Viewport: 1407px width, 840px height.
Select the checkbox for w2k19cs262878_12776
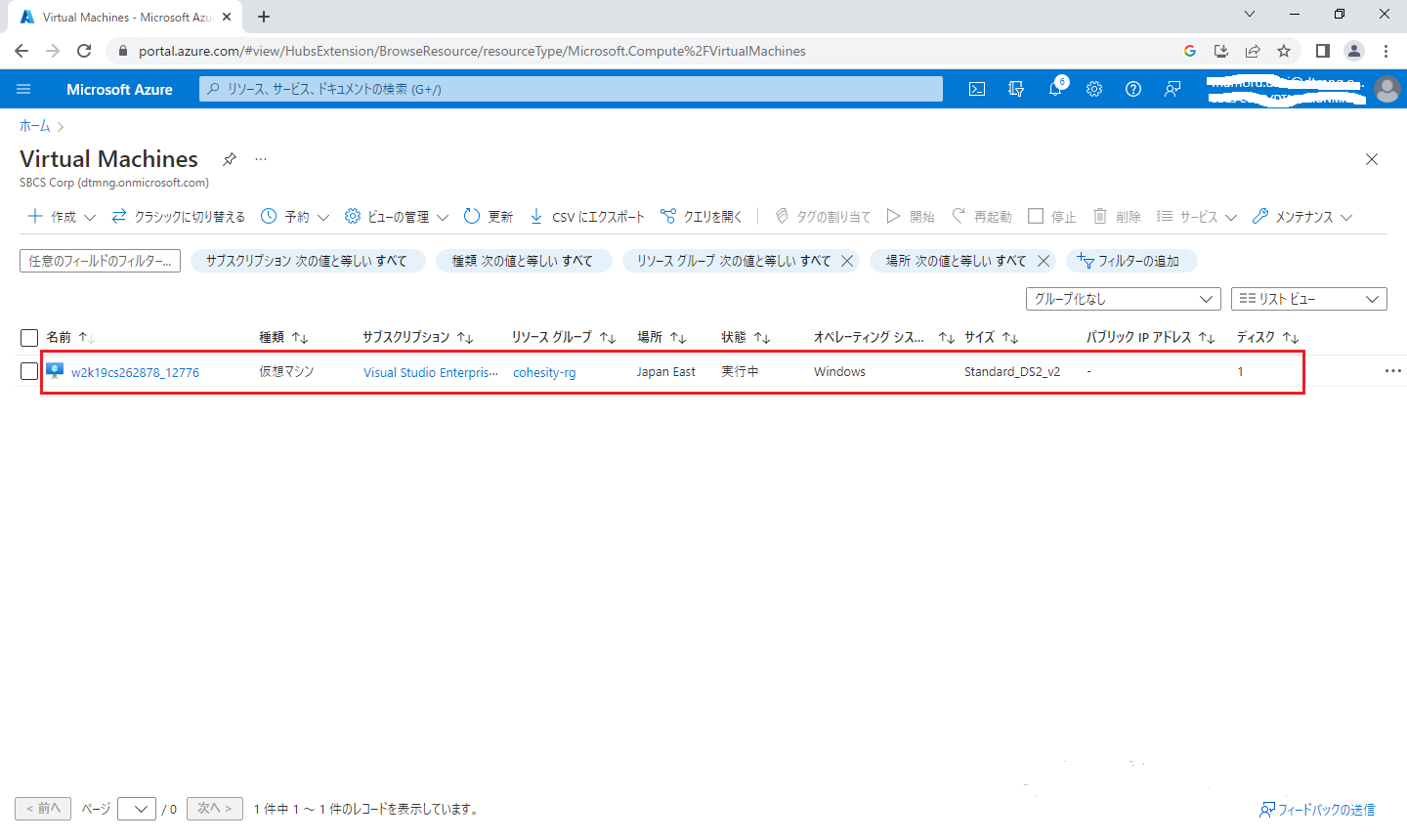[29, 371]
